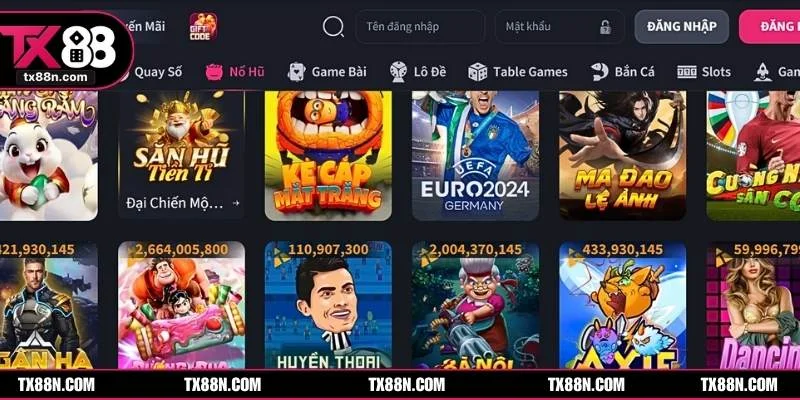This screenshot has width=800, height=400.
Task: Click the pink register button
Action: [769, 27]
